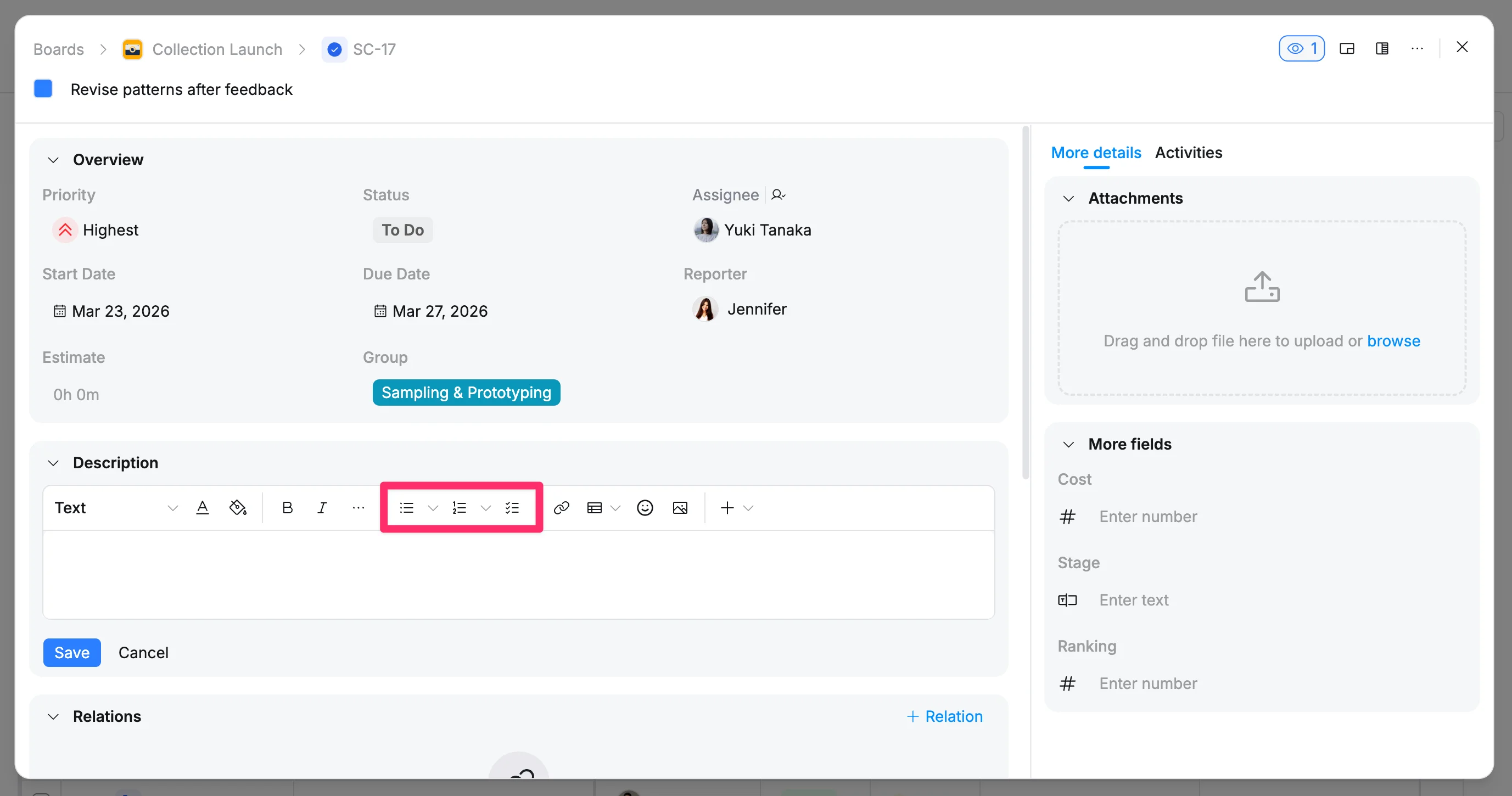Image resolution: width=1512 pixels, height=796 pixels.
Task: Click the browse link to upload file
Action: tap(1393, 341)
